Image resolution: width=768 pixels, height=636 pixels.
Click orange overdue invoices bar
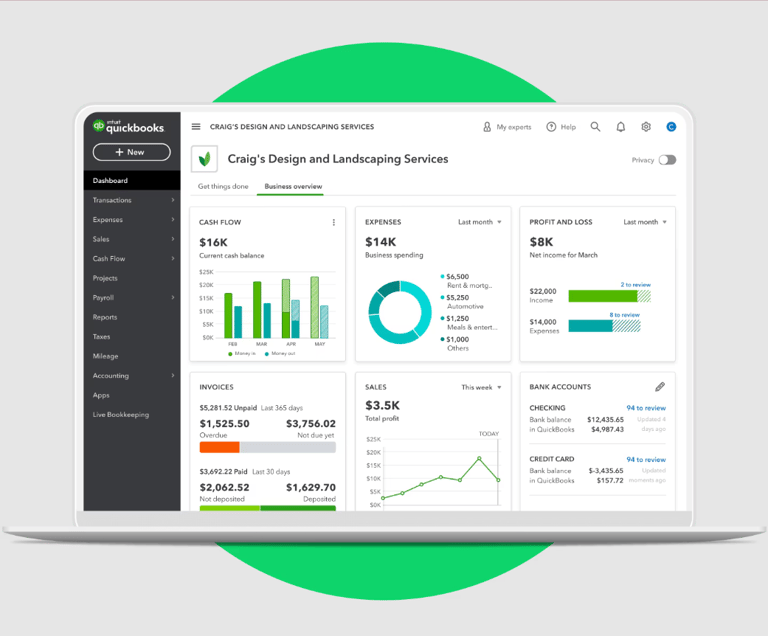tap(219, 447)
